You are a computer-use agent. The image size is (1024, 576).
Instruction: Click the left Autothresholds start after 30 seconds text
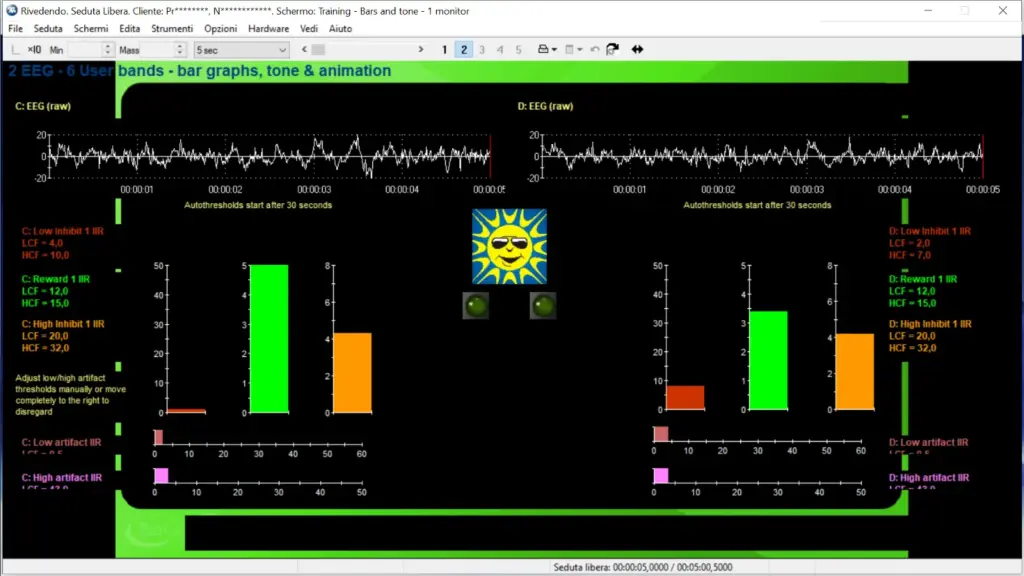258,205
